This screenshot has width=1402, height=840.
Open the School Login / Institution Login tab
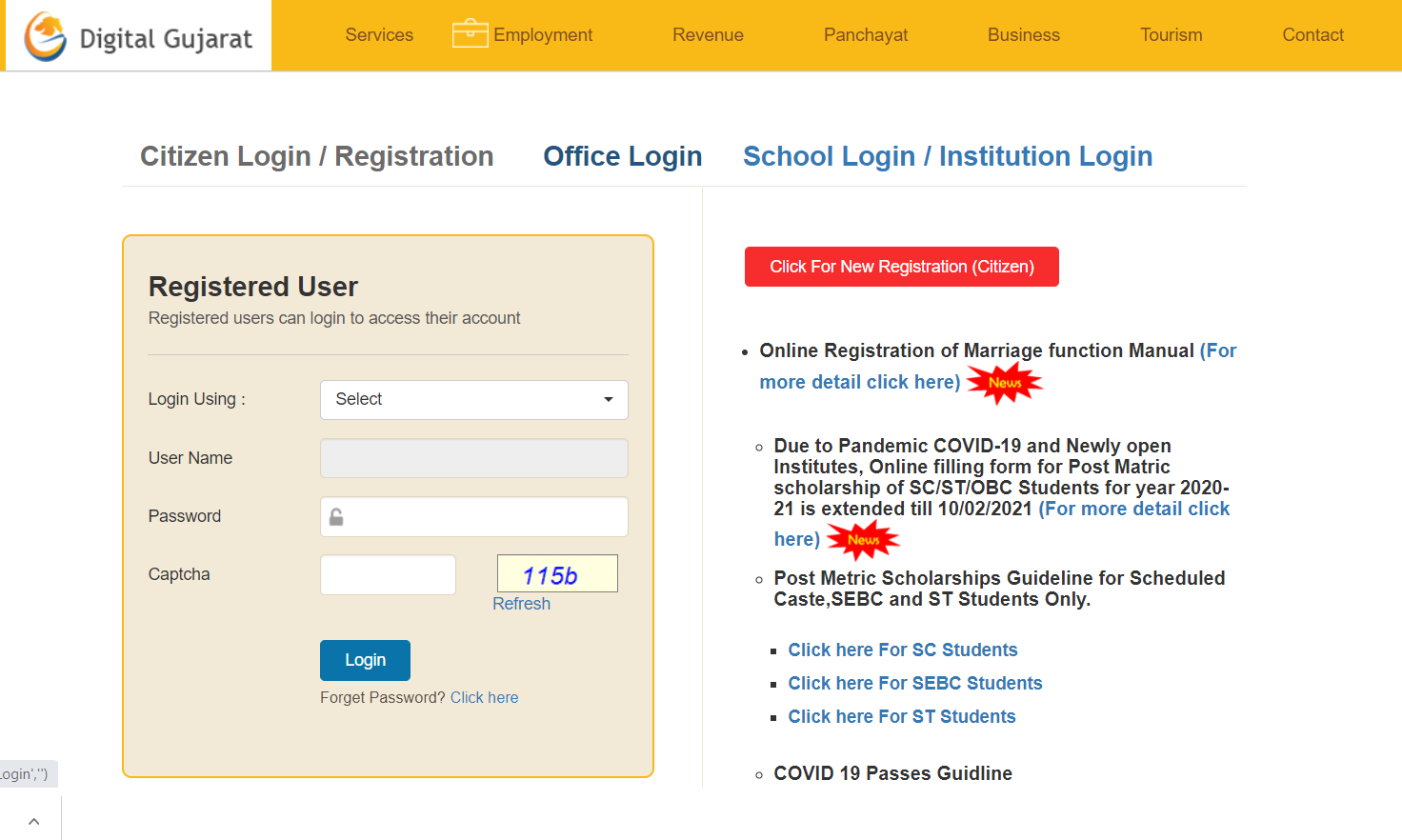click(948, 155)
